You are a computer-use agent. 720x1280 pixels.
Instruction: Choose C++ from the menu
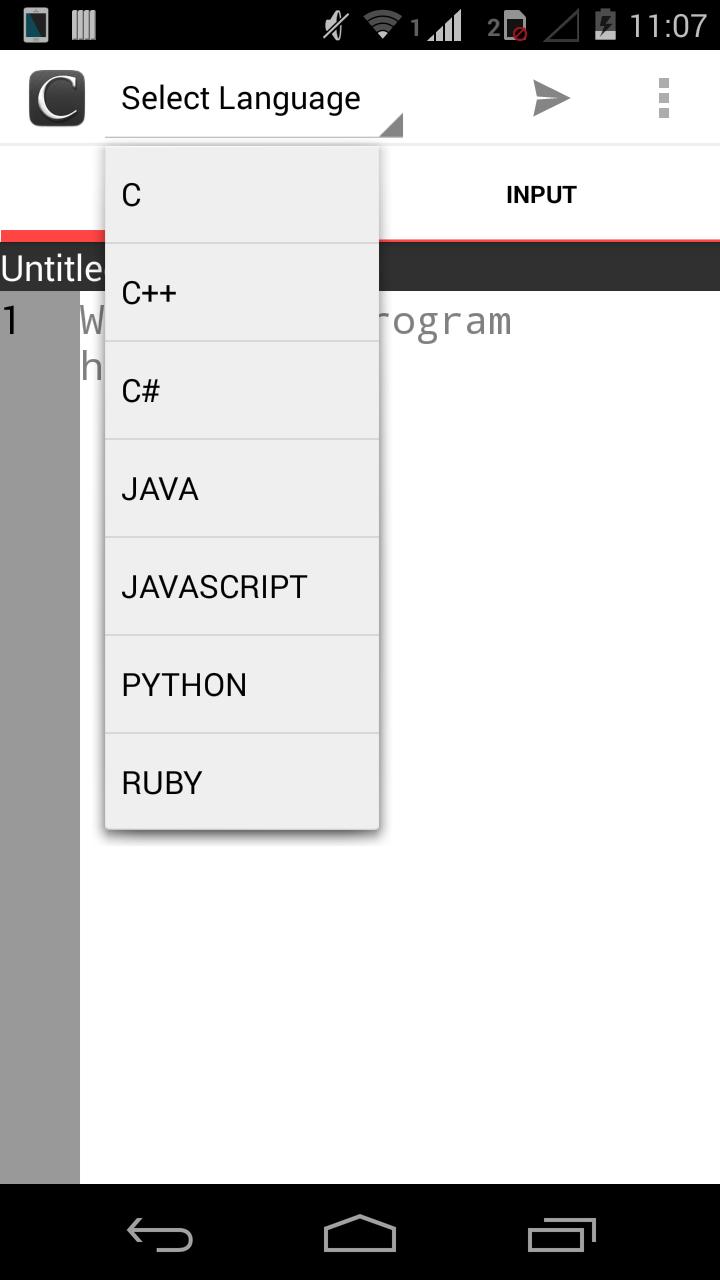click(x=240, y=292)
